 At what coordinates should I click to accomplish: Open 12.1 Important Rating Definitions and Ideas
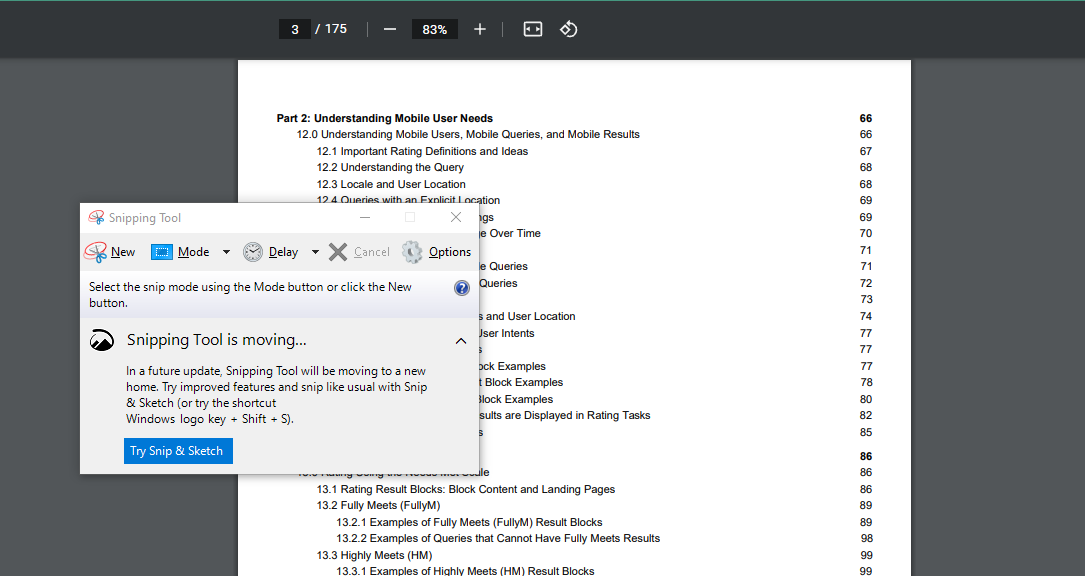click(422, 151)
